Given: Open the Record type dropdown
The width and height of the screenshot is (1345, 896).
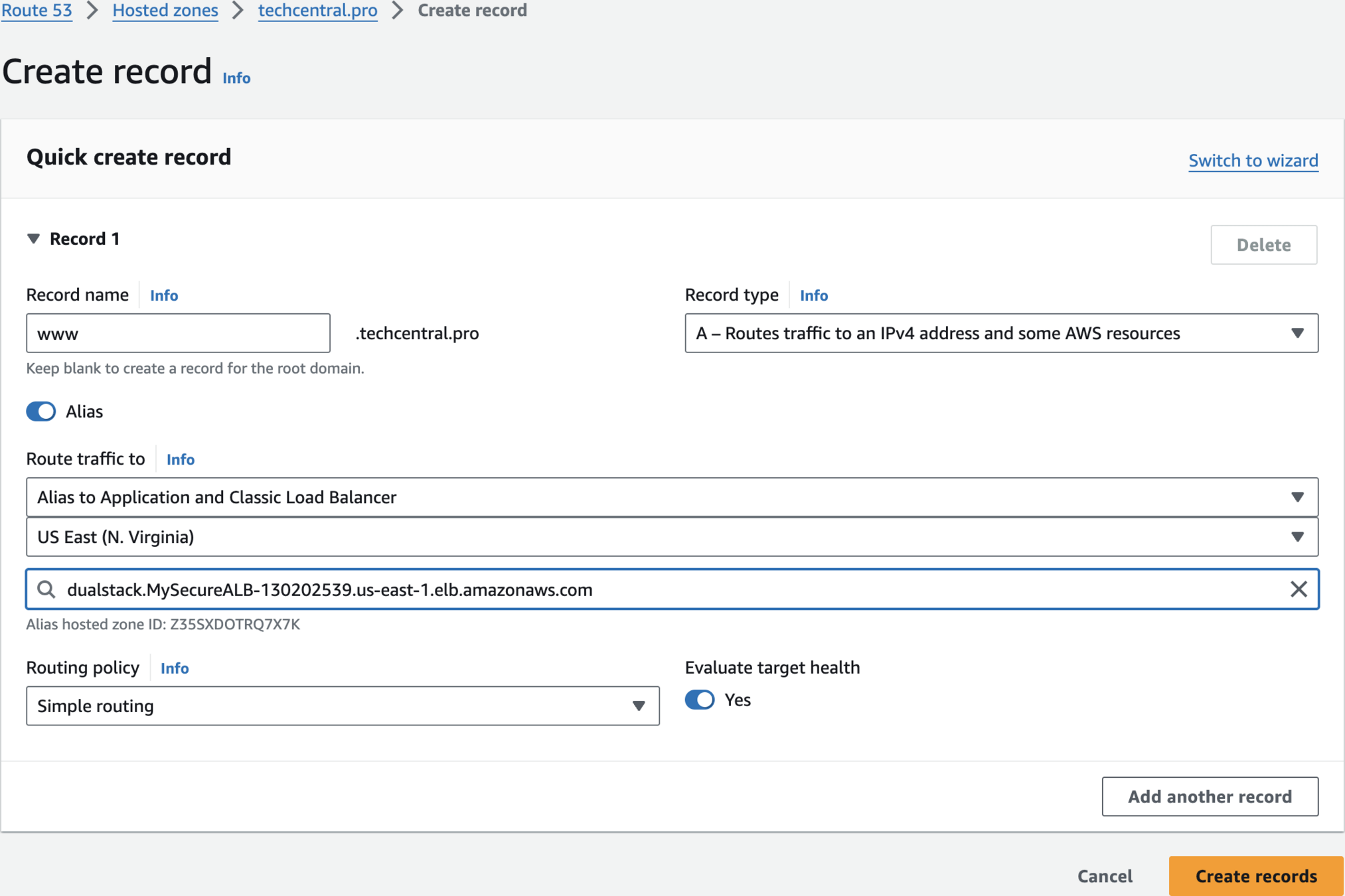Looking at the screenshot, I should [x=1000, y=333].
